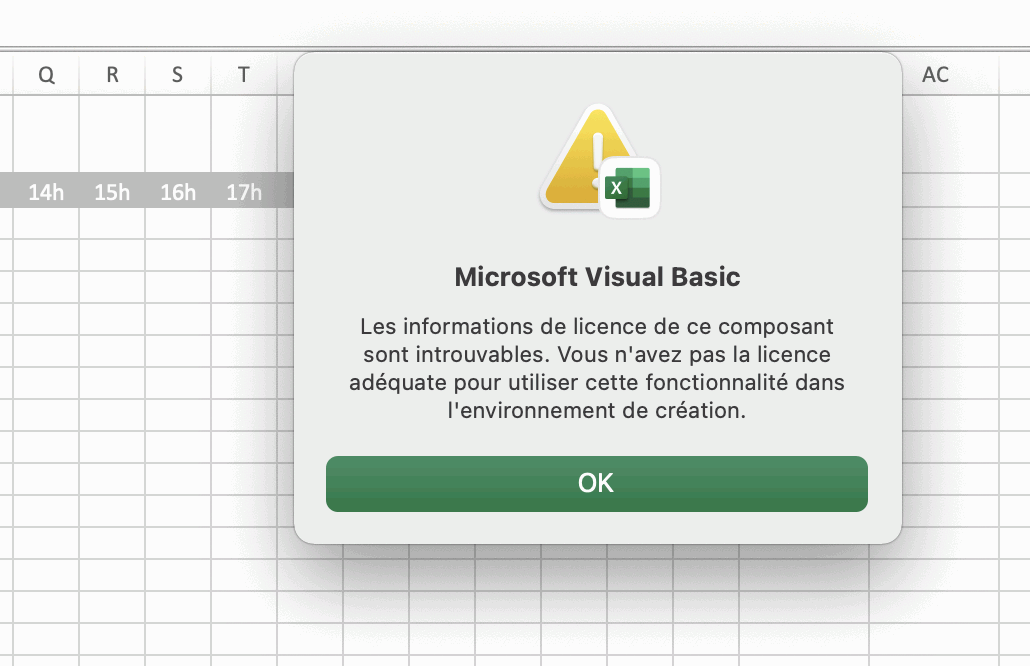Click OK to dismiss the dialog
The height and width of the screenshot is (666, 1030).
point(596,484)
